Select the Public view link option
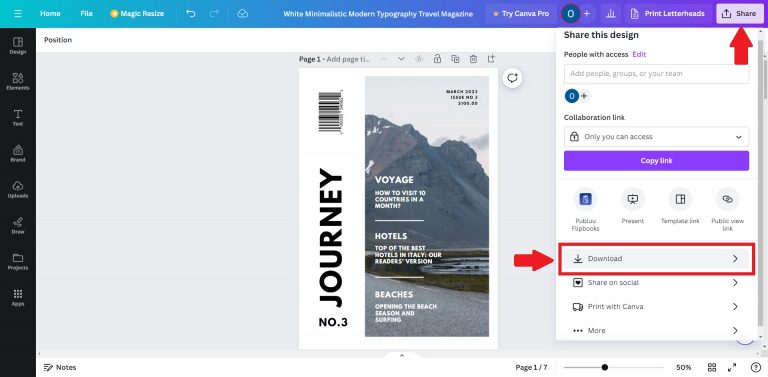The height and width of the screenshot is (377, 768). pos(727,210)
